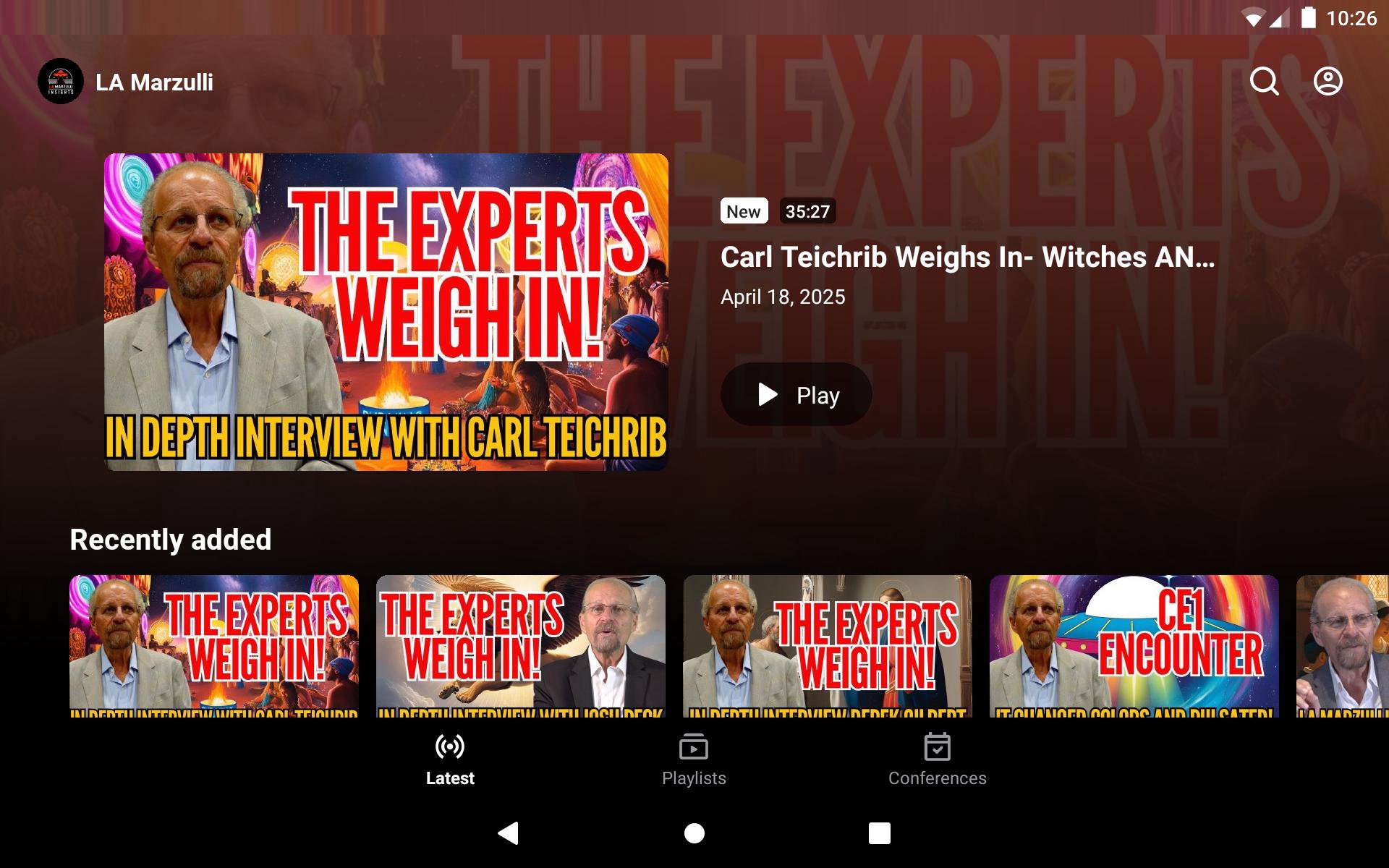The width and height of the screenshot is (1389, 868).
Task: Tap the New badge
Action: click(744, 211)
